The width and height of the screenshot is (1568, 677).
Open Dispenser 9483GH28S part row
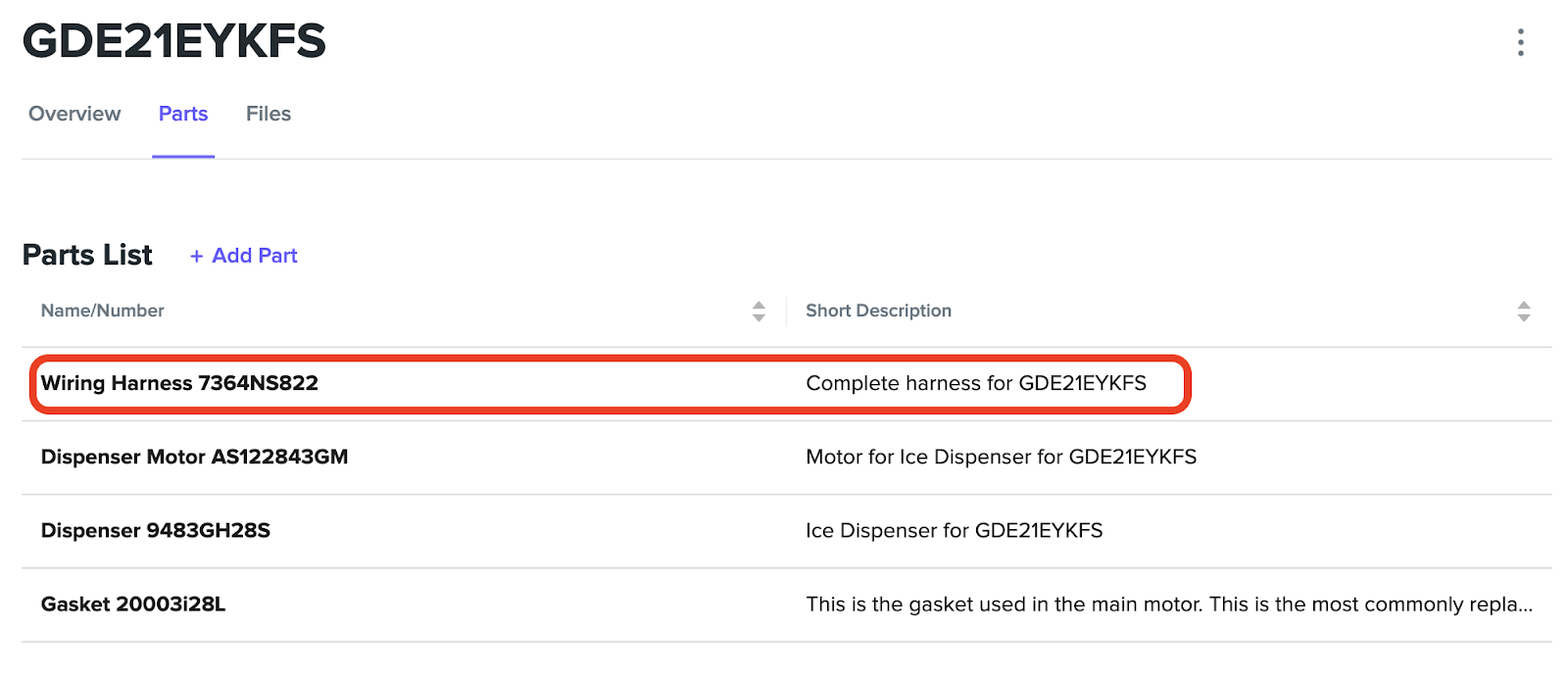point(787,531)
